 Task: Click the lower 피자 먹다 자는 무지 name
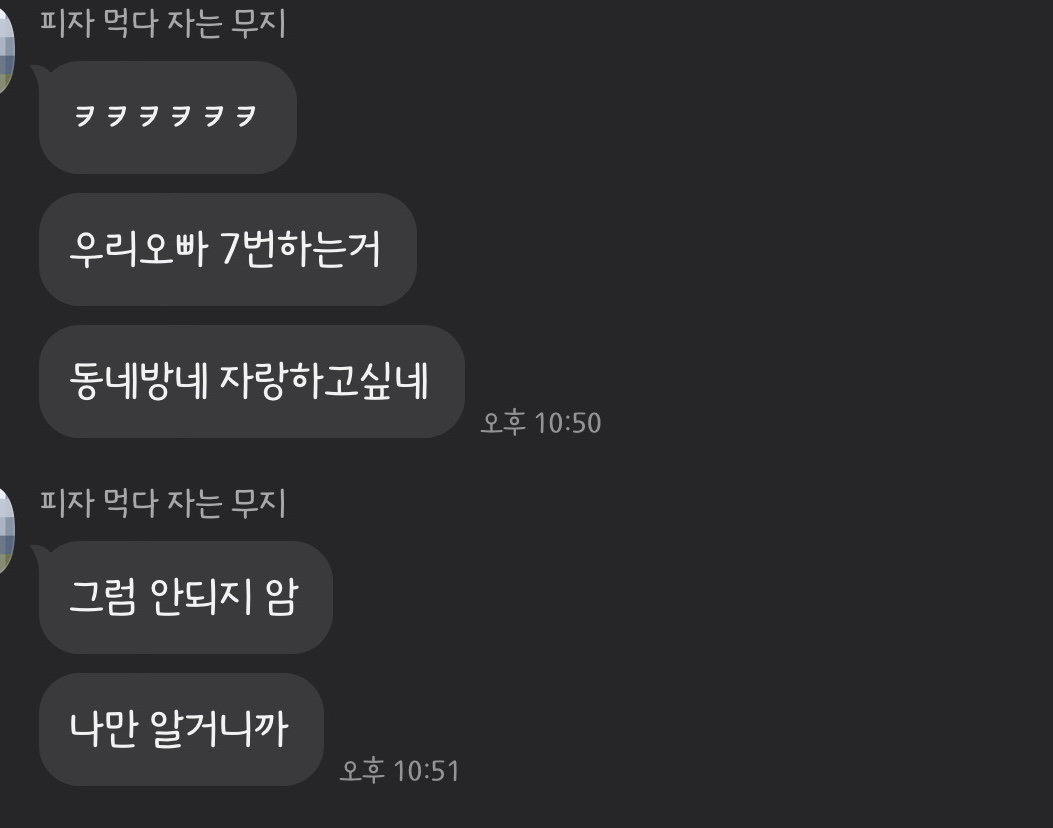tap(163, 503)
